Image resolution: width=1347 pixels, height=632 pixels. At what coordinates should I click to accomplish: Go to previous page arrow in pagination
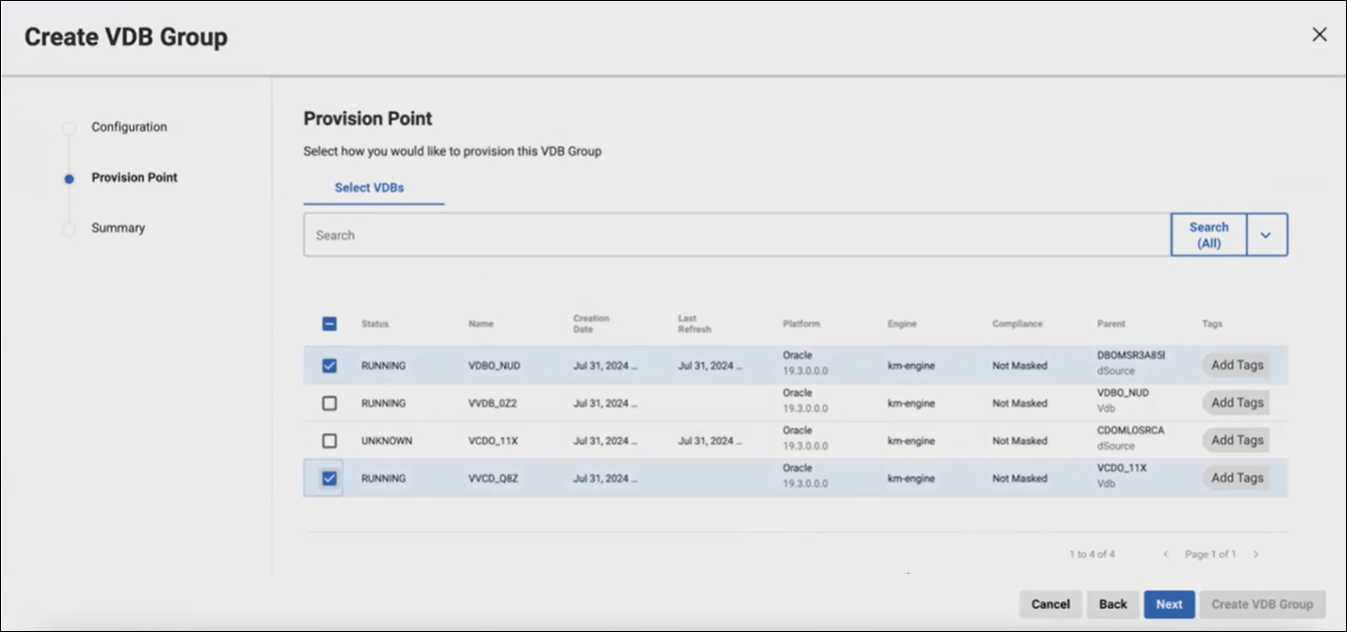tap(1165, 554)
